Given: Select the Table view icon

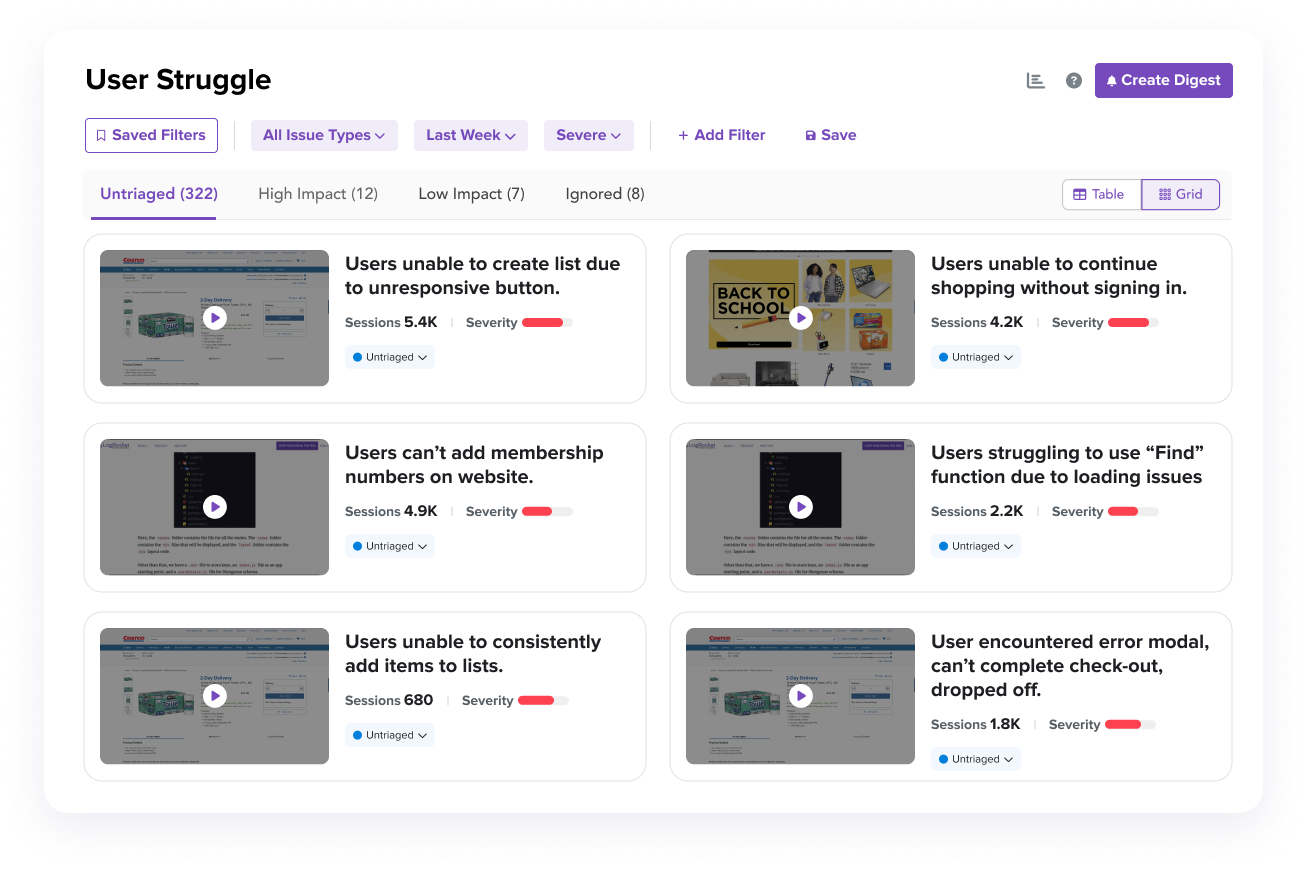Looking at the screenshot, I should [1082, 194].
